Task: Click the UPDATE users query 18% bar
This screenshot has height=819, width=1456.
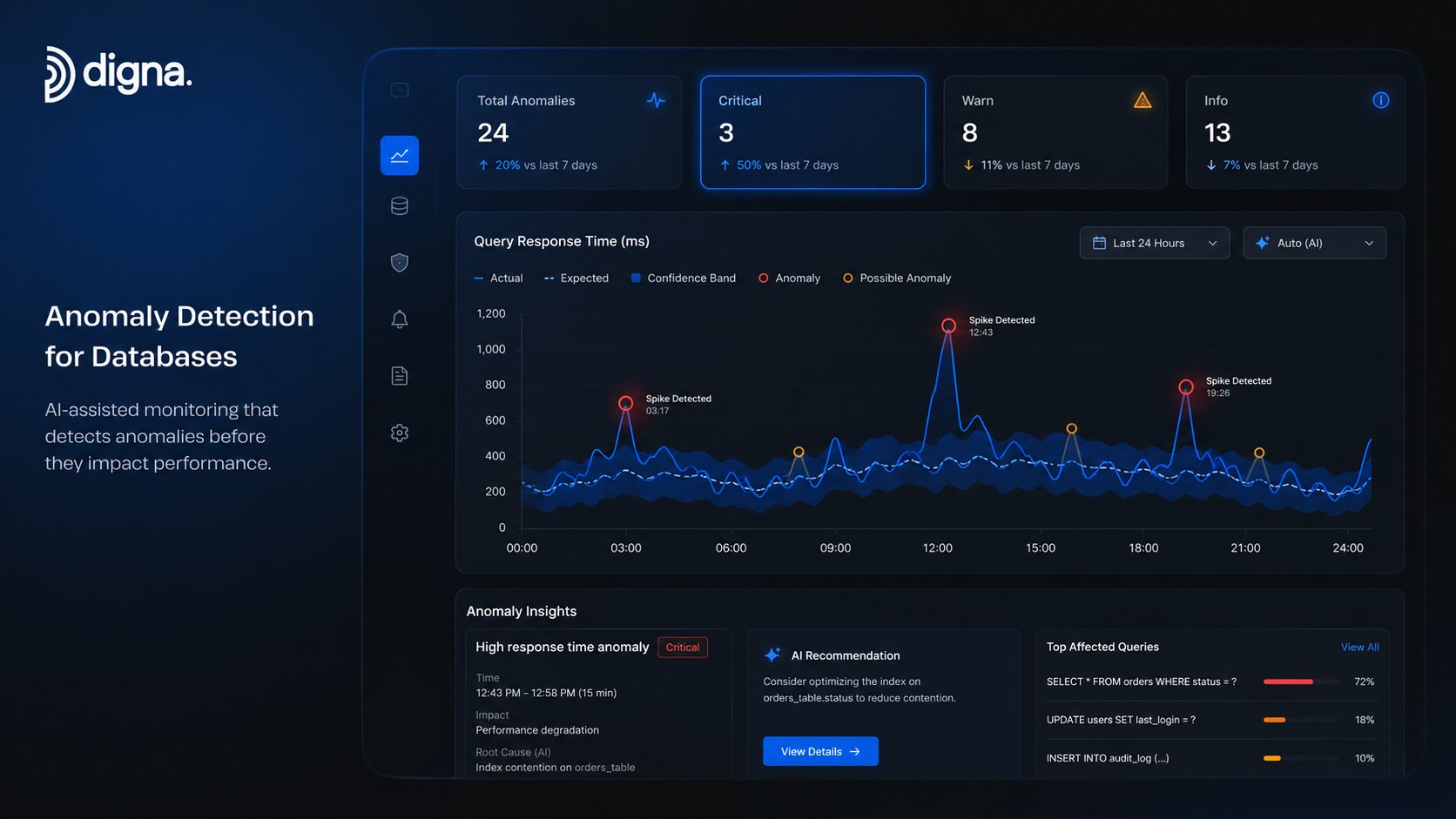Action: click(1301, 720)
